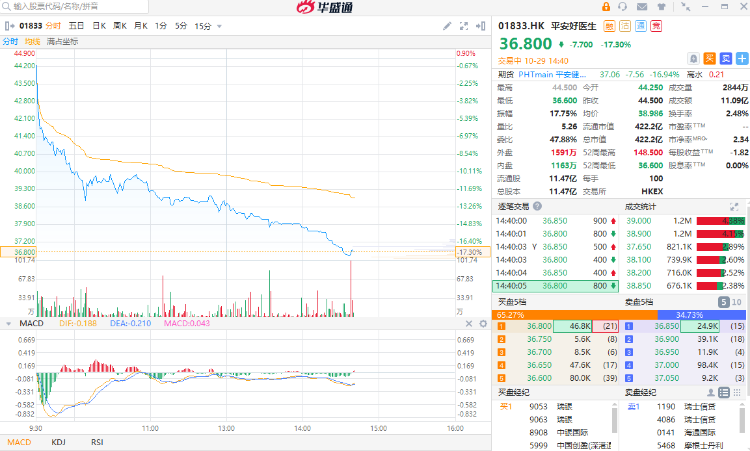Click the 成交统计 section header
Viewport: 750px width, 451px height.
click(640, 207)
